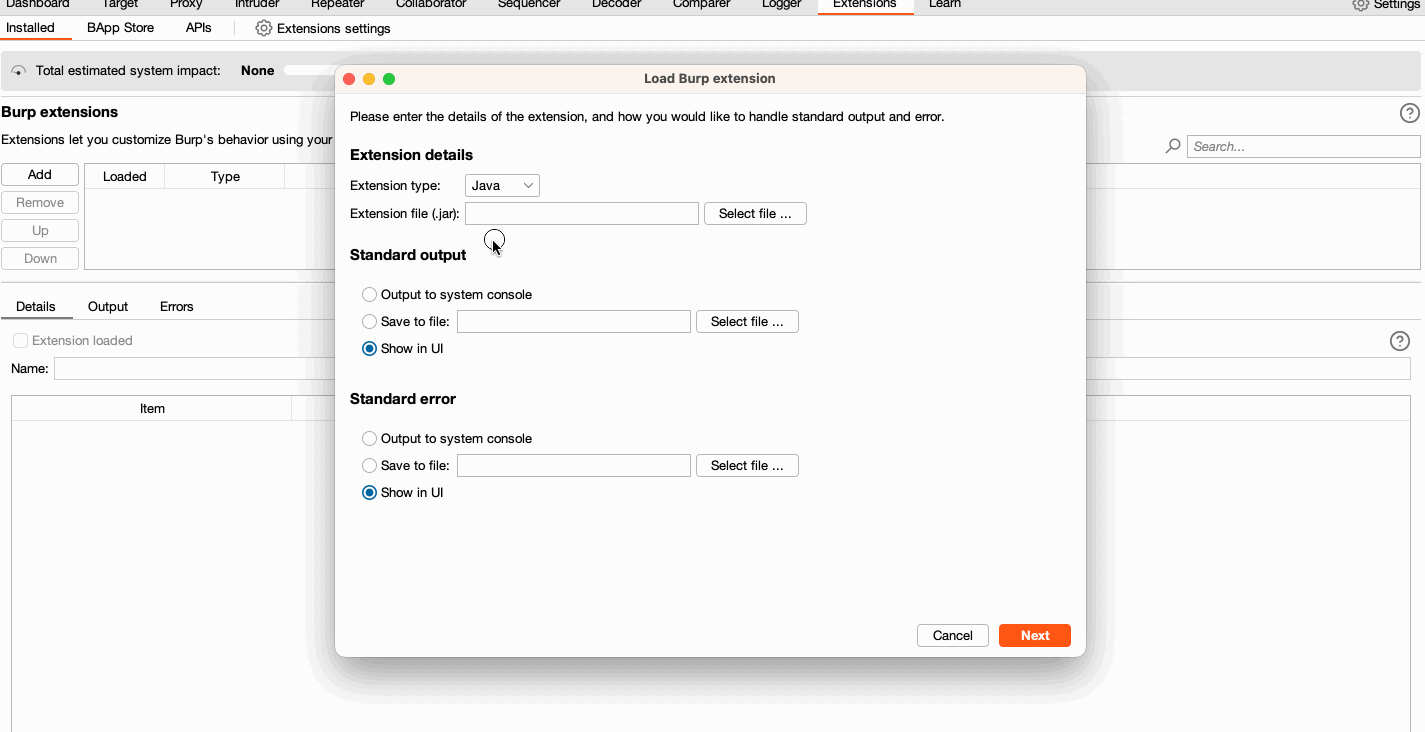
Task: Click Select file for Standard error
Action: 747,466
